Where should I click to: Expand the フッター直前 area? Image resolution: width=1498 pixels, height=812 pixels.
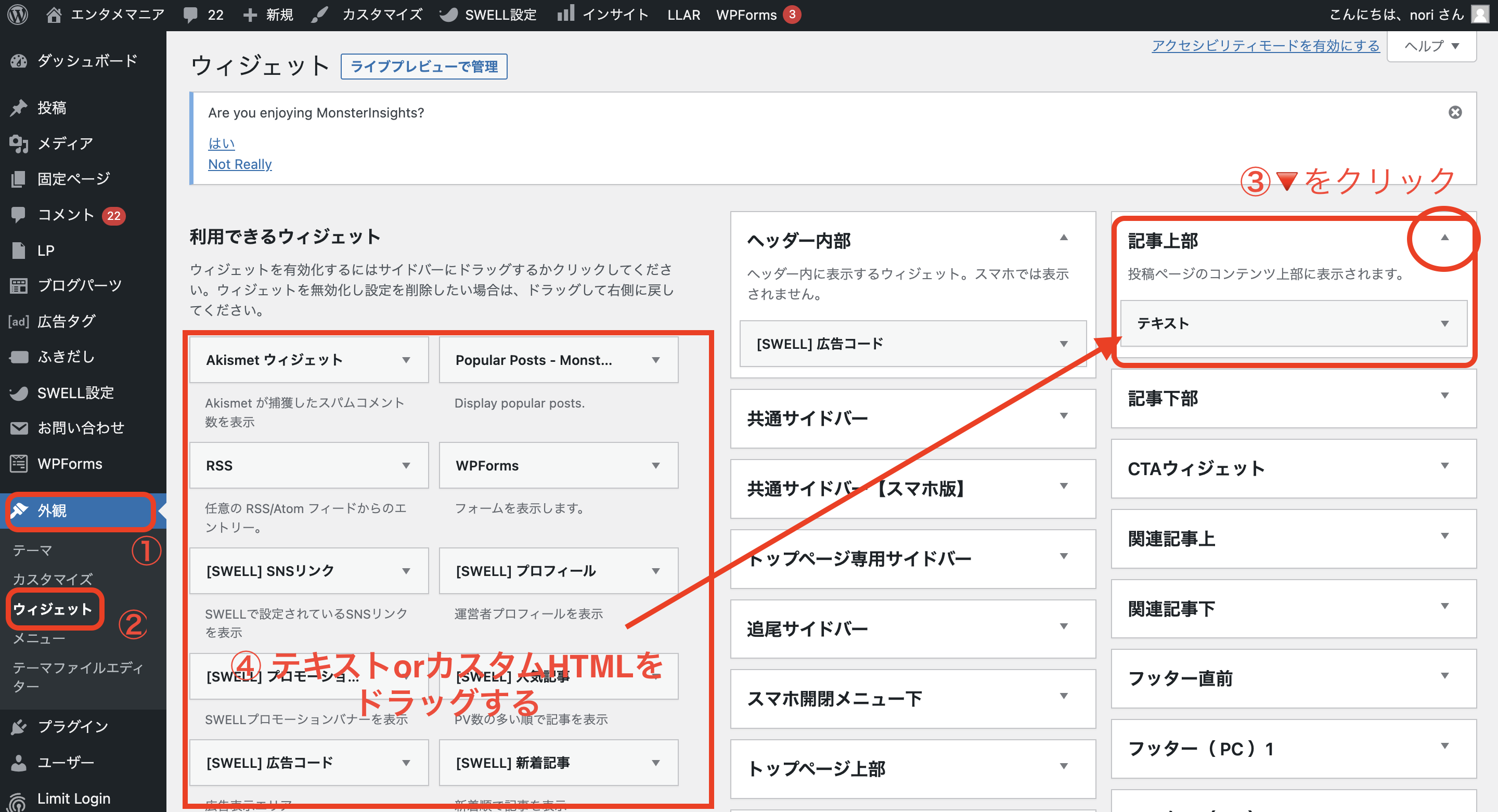[1444, 676]
